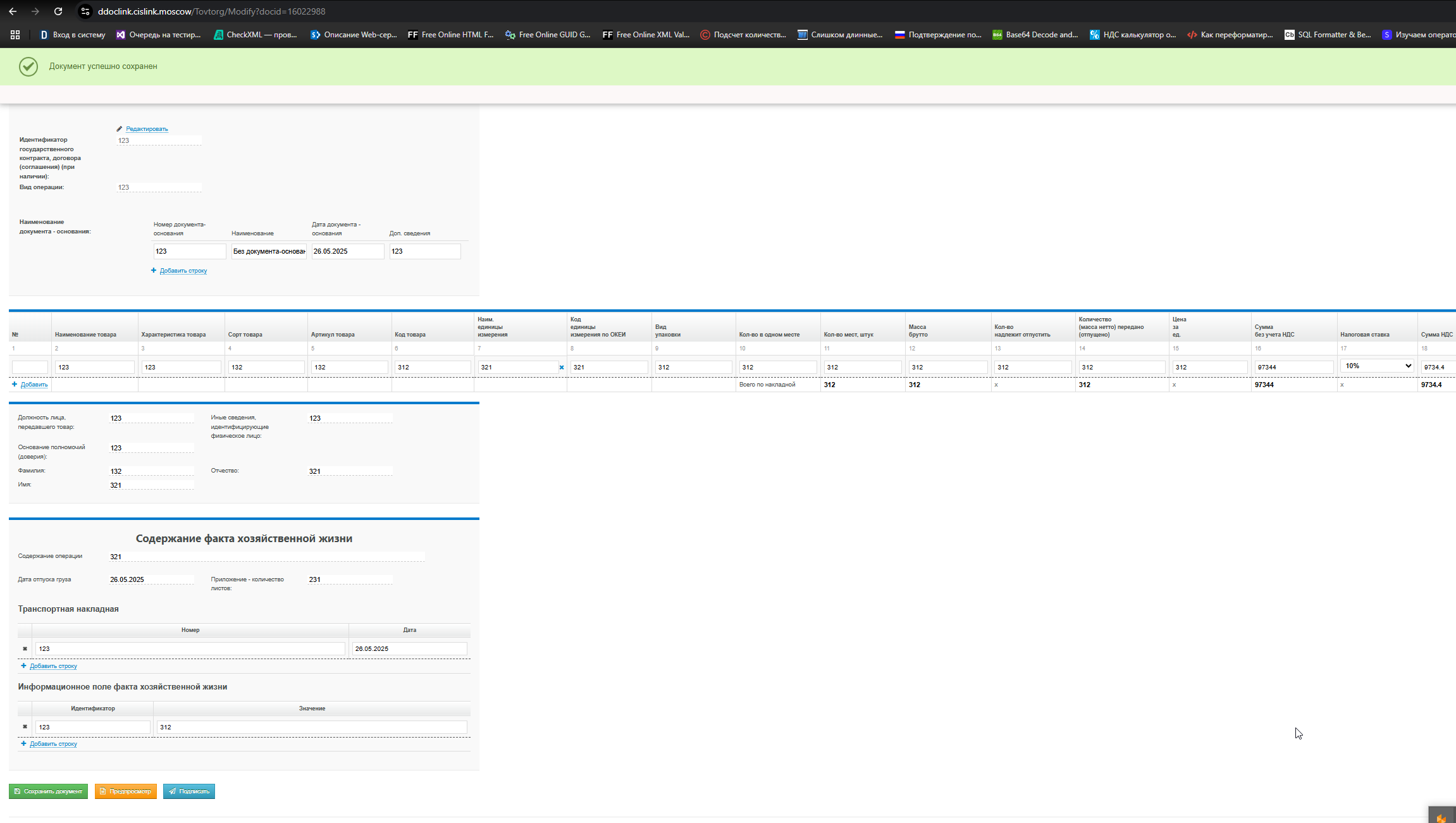Open 'Free Online XML Val...' bookmark

(x=646, y=35)
